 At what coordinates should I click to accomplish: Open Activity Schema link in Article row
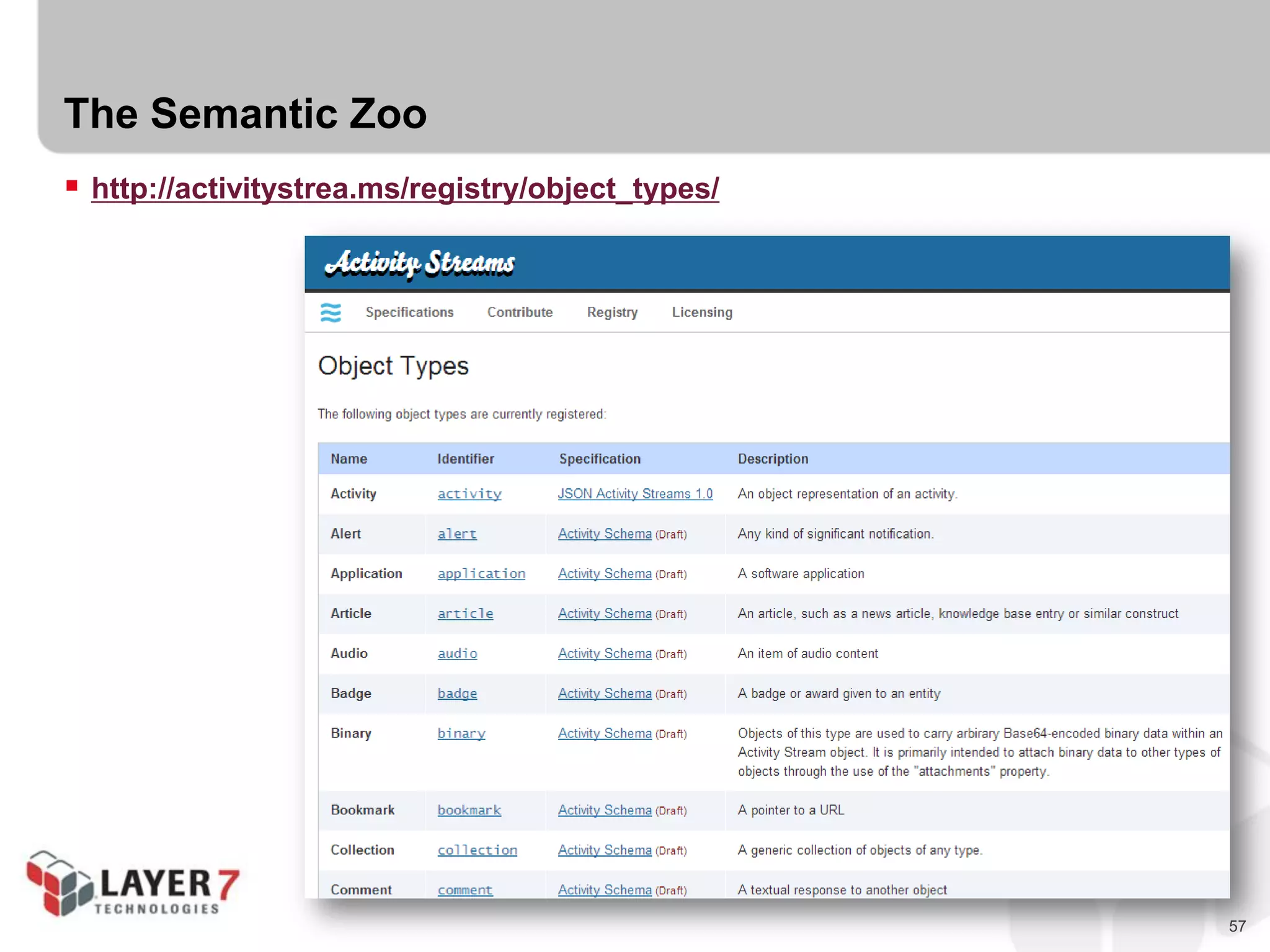pos(605,614)
